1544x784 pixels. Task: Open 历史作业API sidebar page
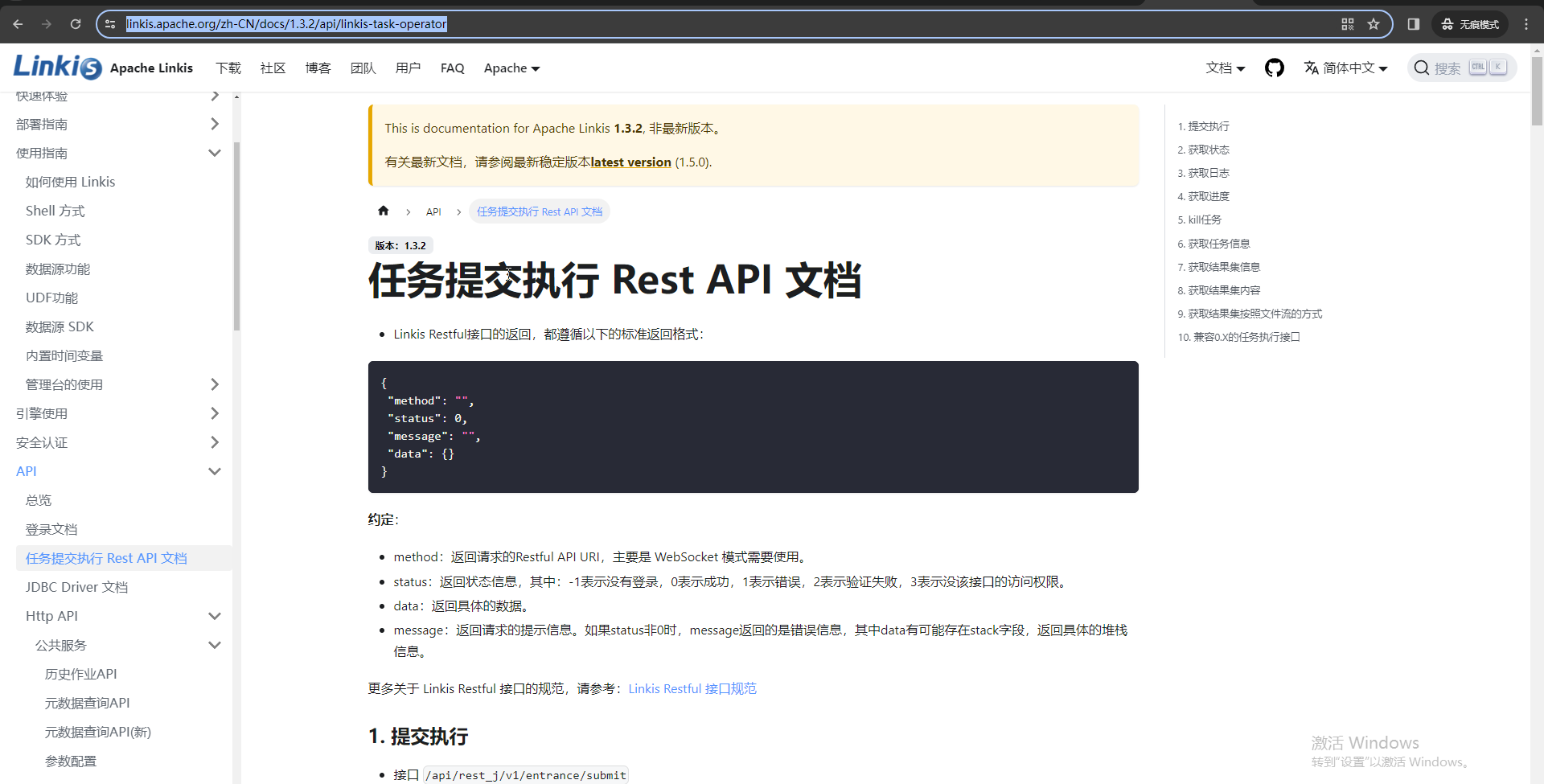click(x=81, y=674)
